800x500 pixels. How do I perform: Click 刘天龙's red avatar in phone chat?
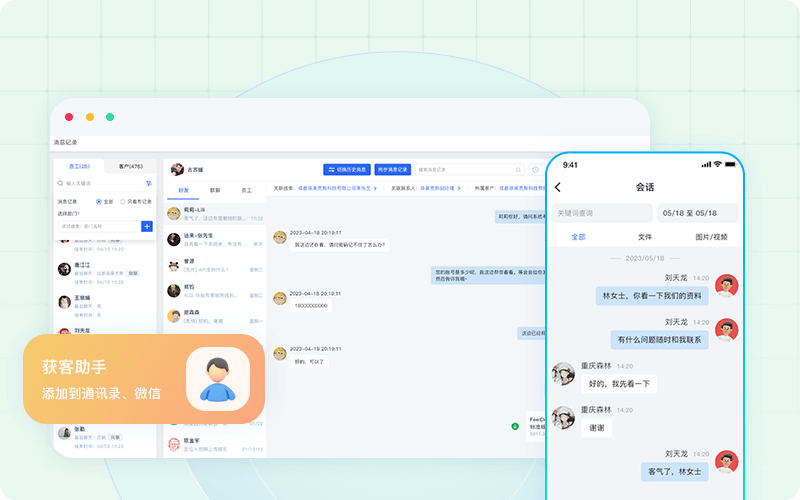[727, 285]
